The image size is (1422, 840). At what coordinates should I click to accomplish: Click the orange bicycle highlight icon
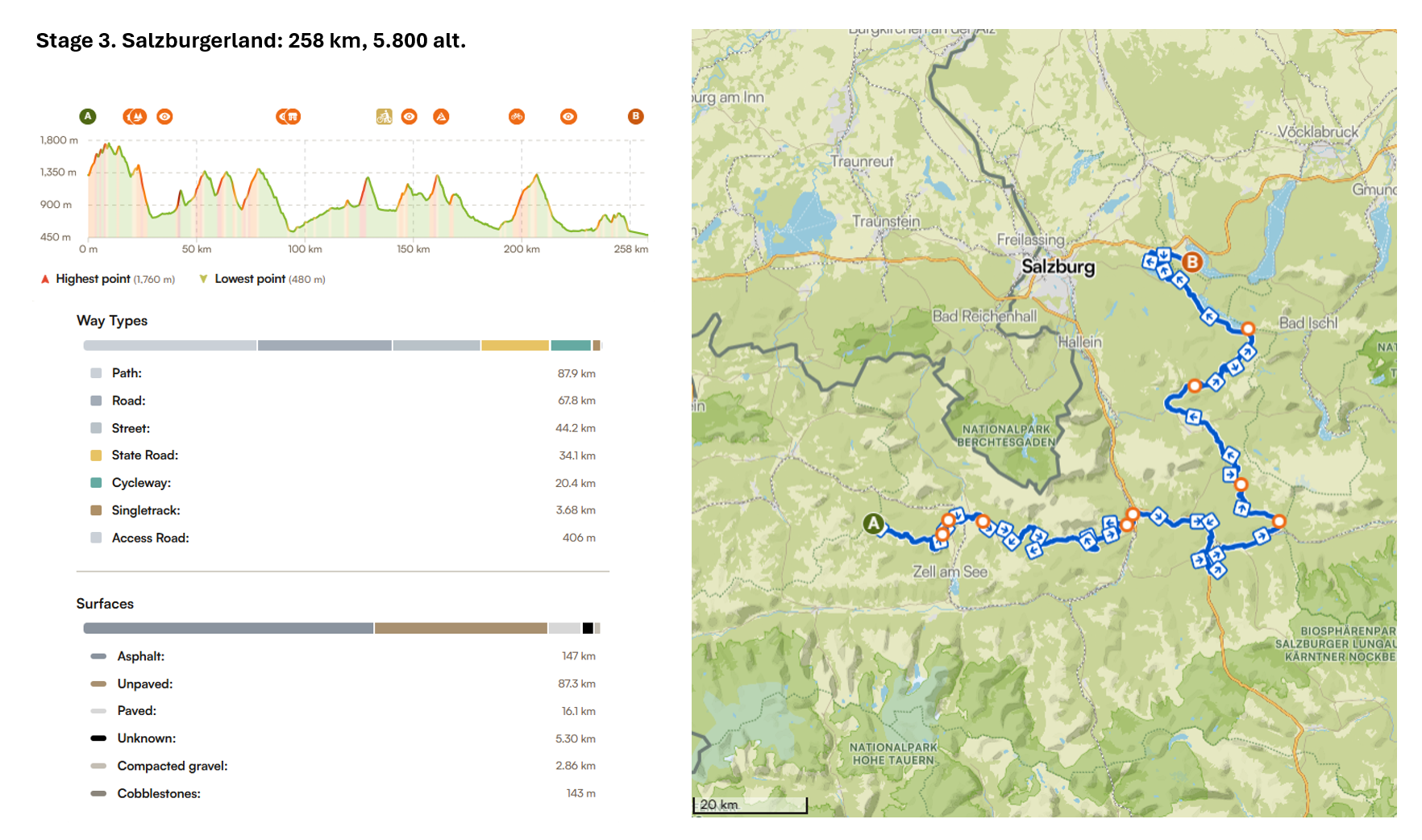click(x=517, y=117)
